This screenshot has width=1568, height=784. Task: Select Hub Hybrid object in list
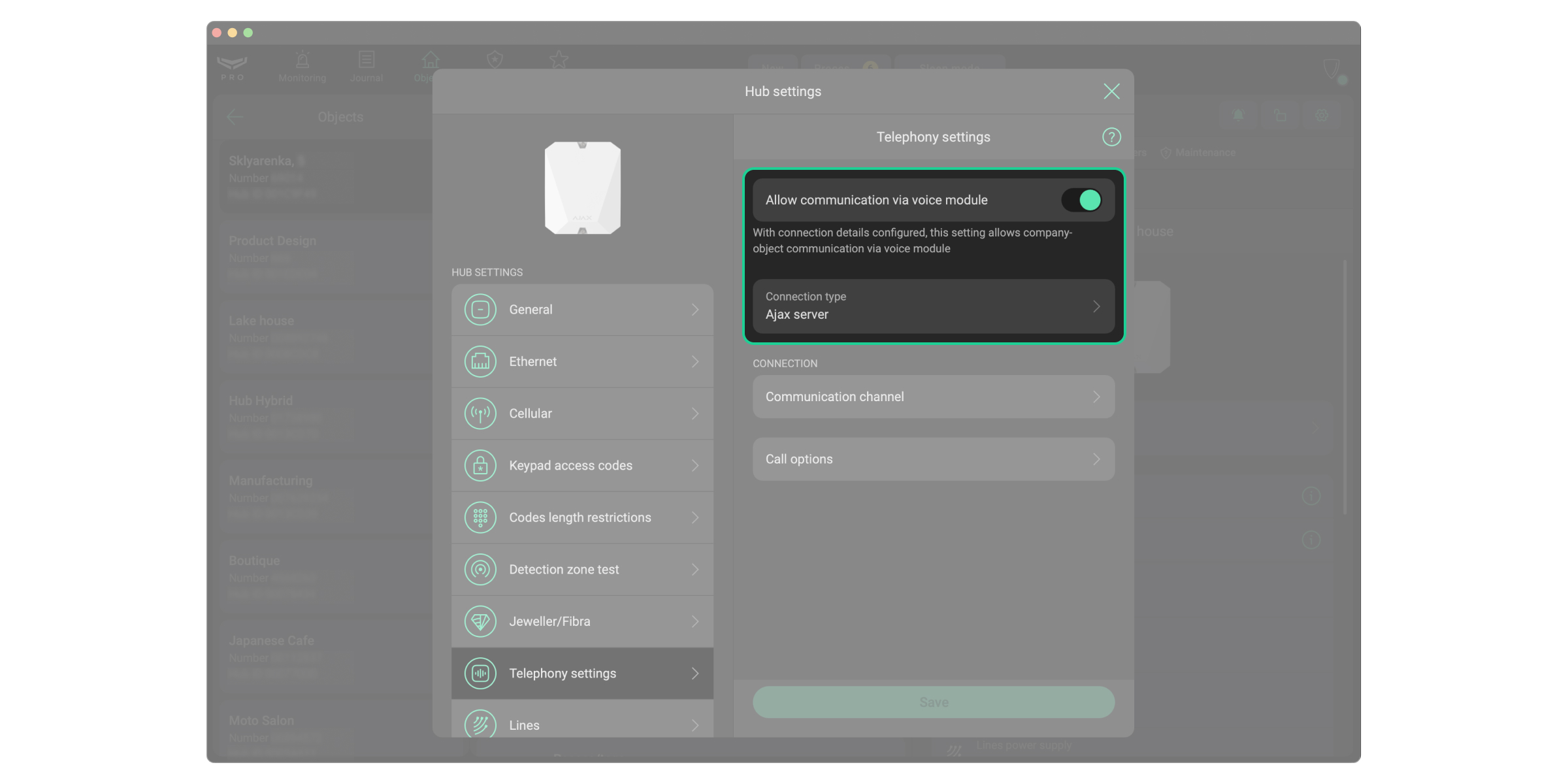tap(325, 416)
